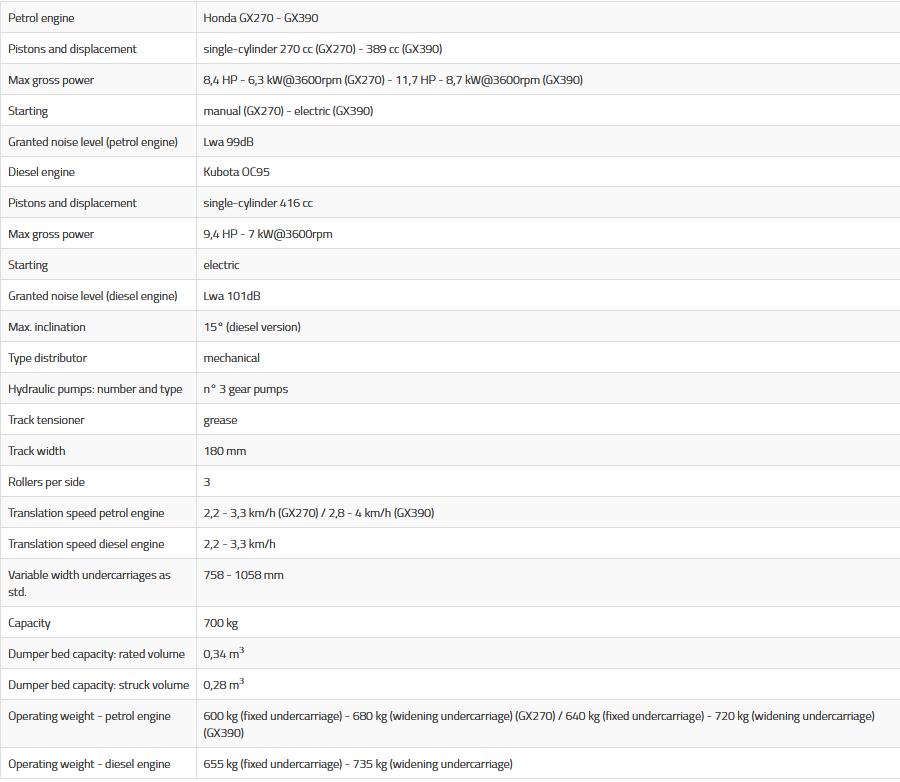Click the '700 kg' capacity value
Viewport: 900px width, 782px height.
point(221,623)
